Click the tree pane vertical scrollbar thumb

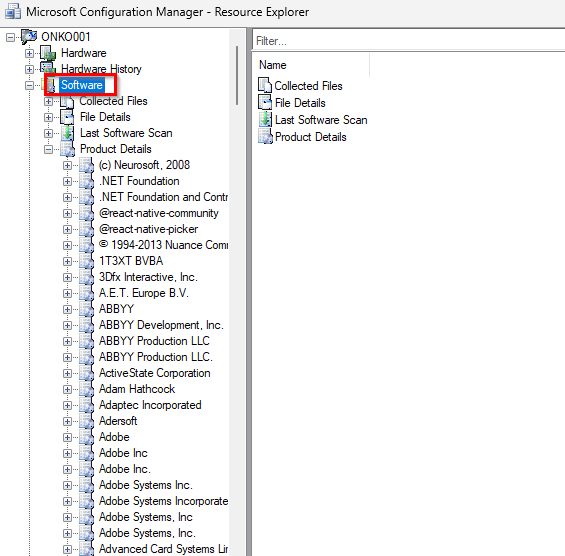pyautogui.click(x=237, y=75)
